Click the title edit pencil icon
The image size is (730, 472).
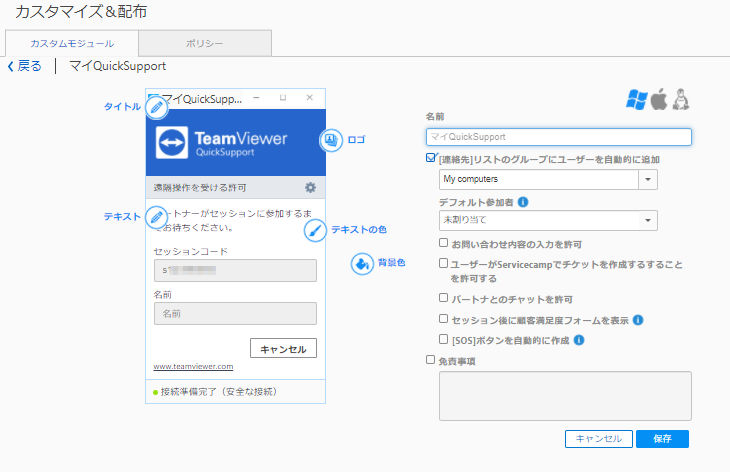coord(156,108)
